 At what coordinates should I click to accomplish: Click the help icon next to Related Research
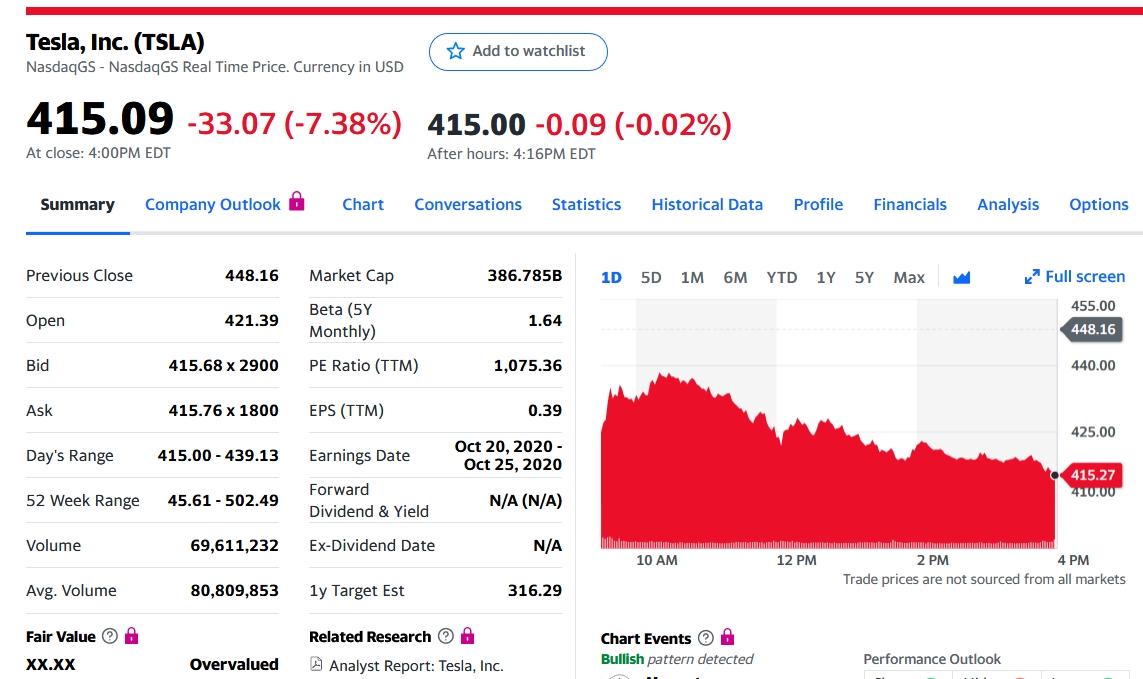point(445,637)
